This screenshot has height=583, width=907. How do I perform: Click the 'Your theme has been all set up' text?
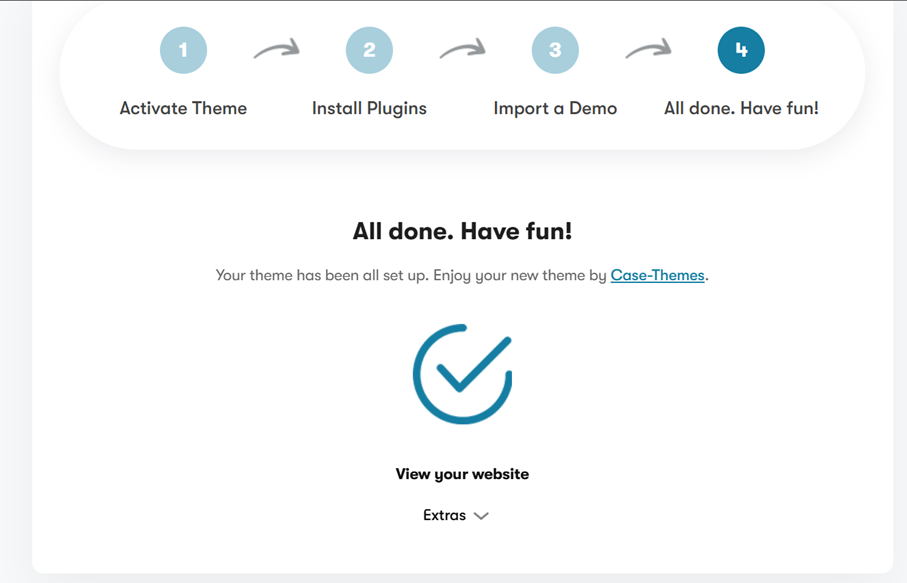coord(322,275)
